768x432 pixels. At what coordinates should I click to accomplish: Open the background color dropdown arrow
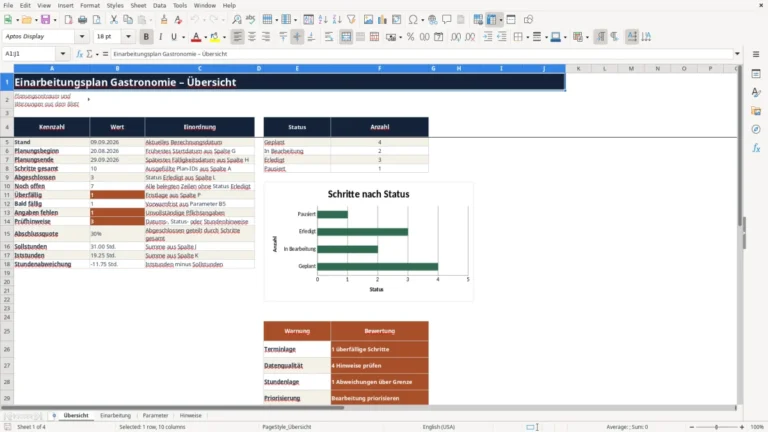click(224, 37)
